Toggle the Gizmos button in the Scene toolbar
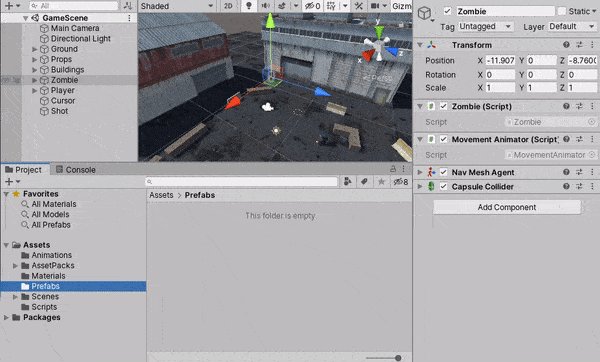Screen dimensions: 600x362 [x=402, y=6]
